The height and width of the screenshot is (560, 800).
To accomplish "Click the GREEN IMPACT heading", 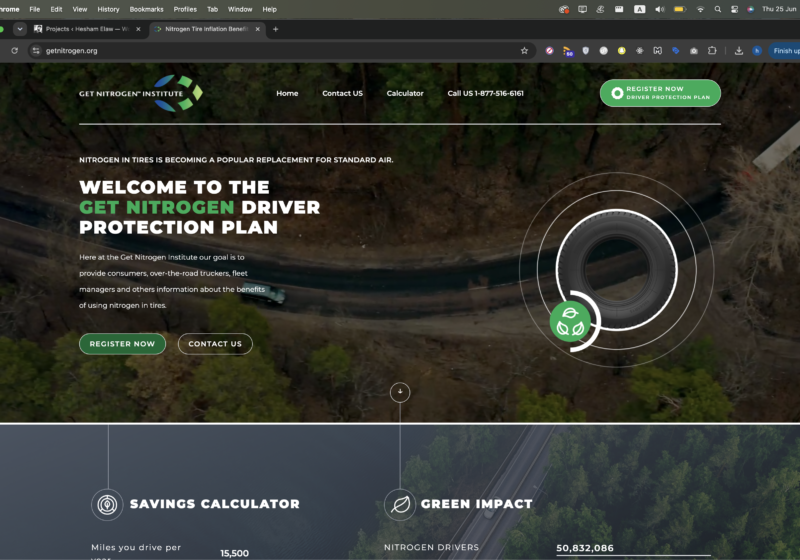I will 477,504.
